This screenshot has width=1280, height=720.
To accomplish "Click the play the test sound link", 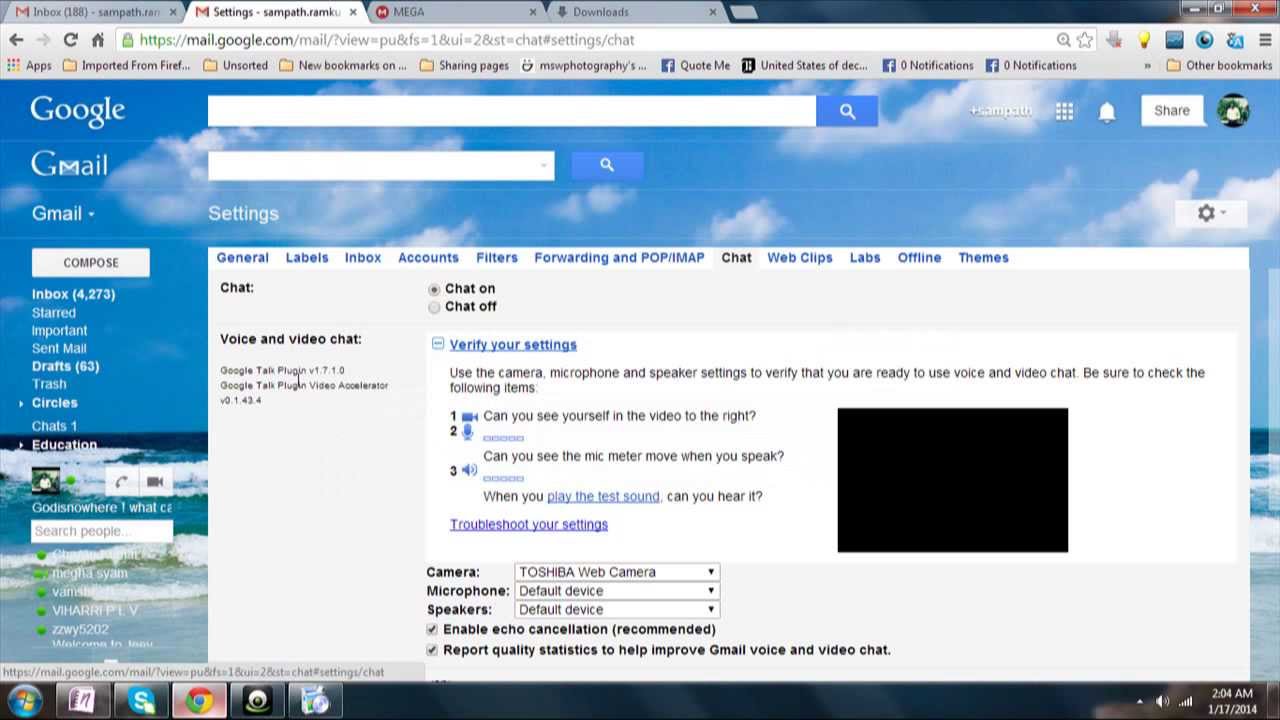I will click(603, 496).
